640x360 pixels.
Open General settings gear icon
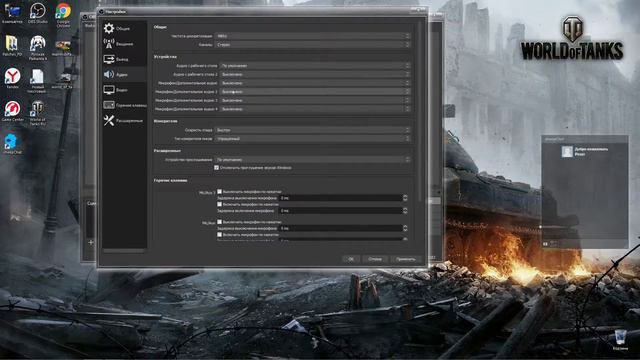(109, 28)
